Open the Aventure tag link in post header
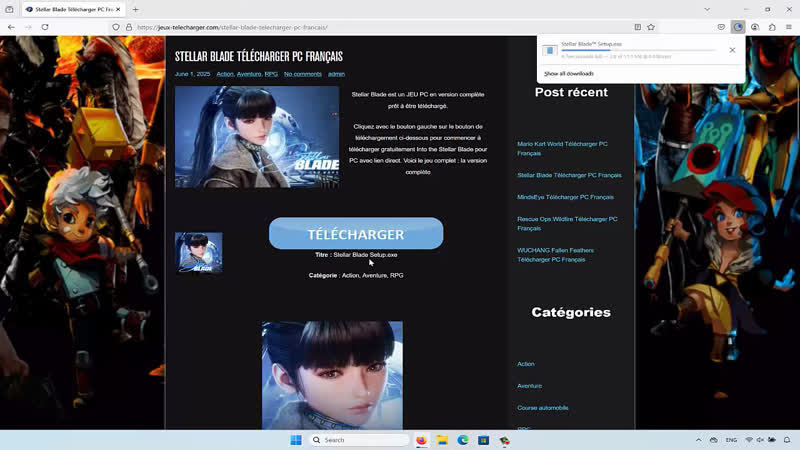This screenshot has width=800, height=450. coord(249,74)
